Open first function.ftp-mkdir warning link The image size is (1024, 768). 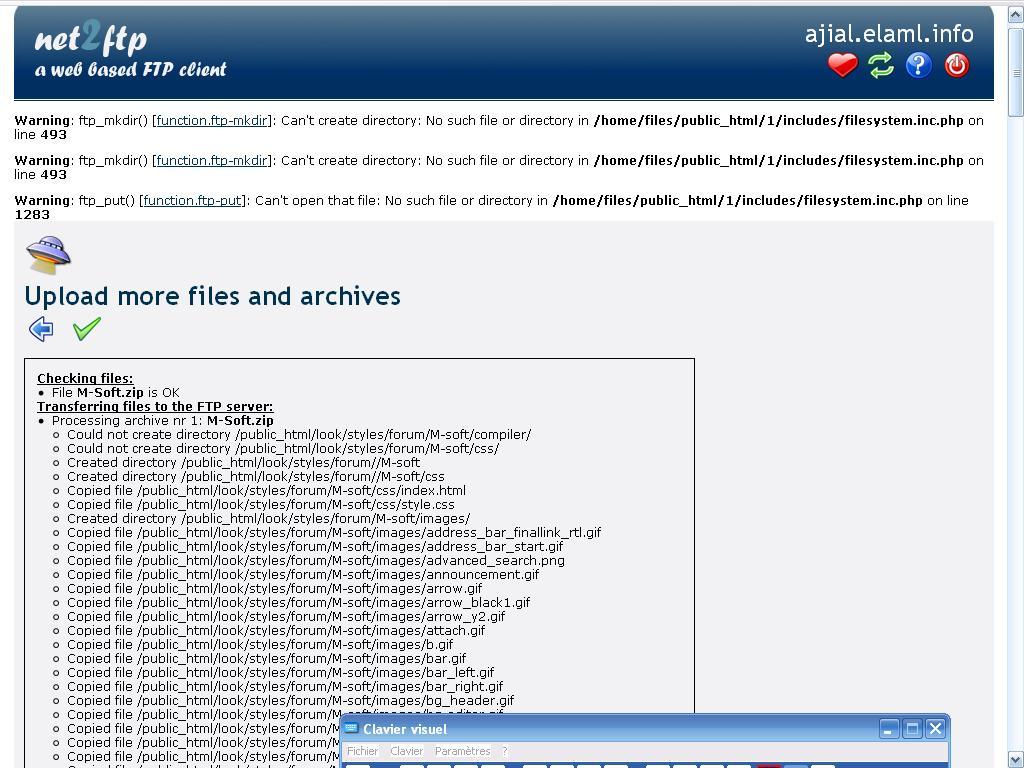[x=212, y=121]
